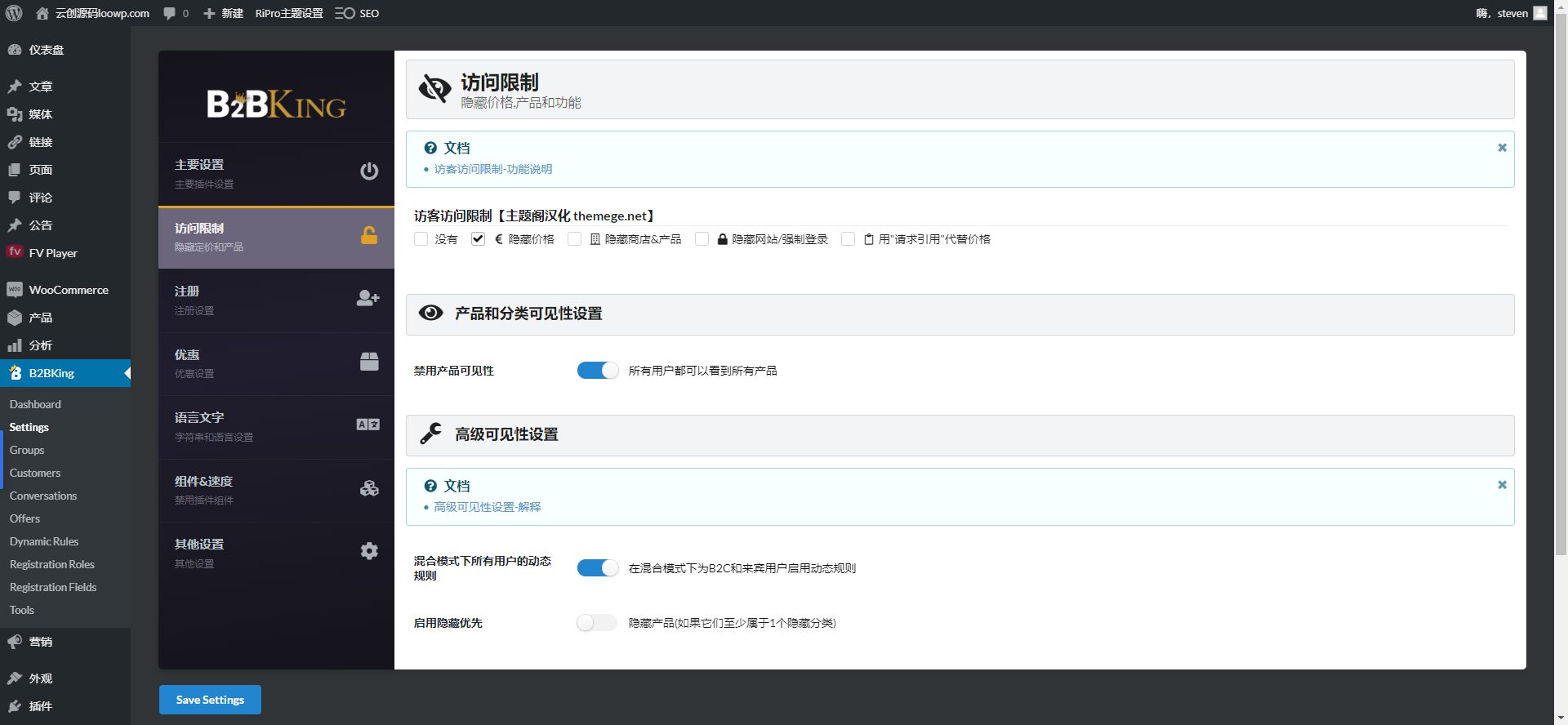Click the briefcase icon for 优惠
This screenshot has height=725, width=1568.
pos(369,362)
